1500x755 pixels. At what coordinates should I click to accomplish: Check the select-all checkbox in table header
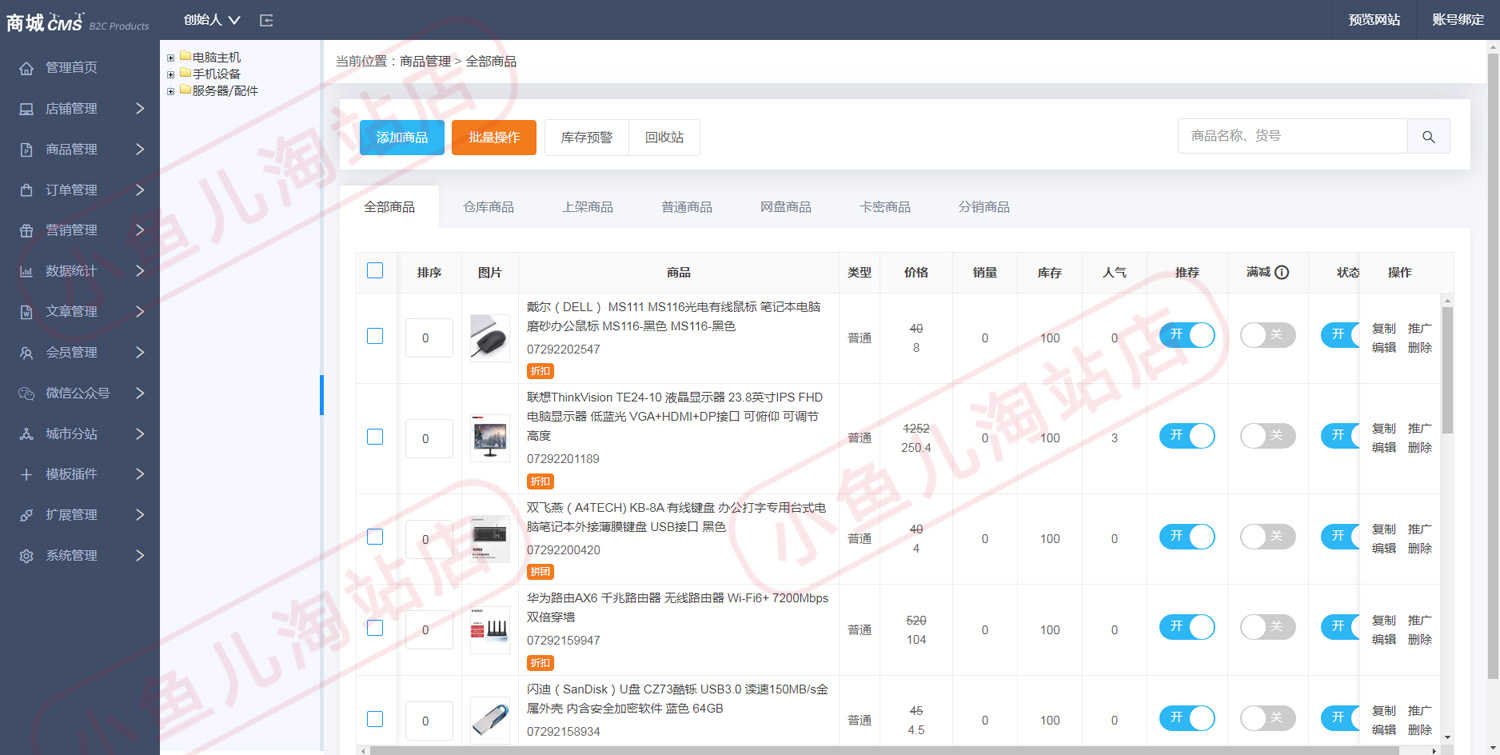[375, 270]
